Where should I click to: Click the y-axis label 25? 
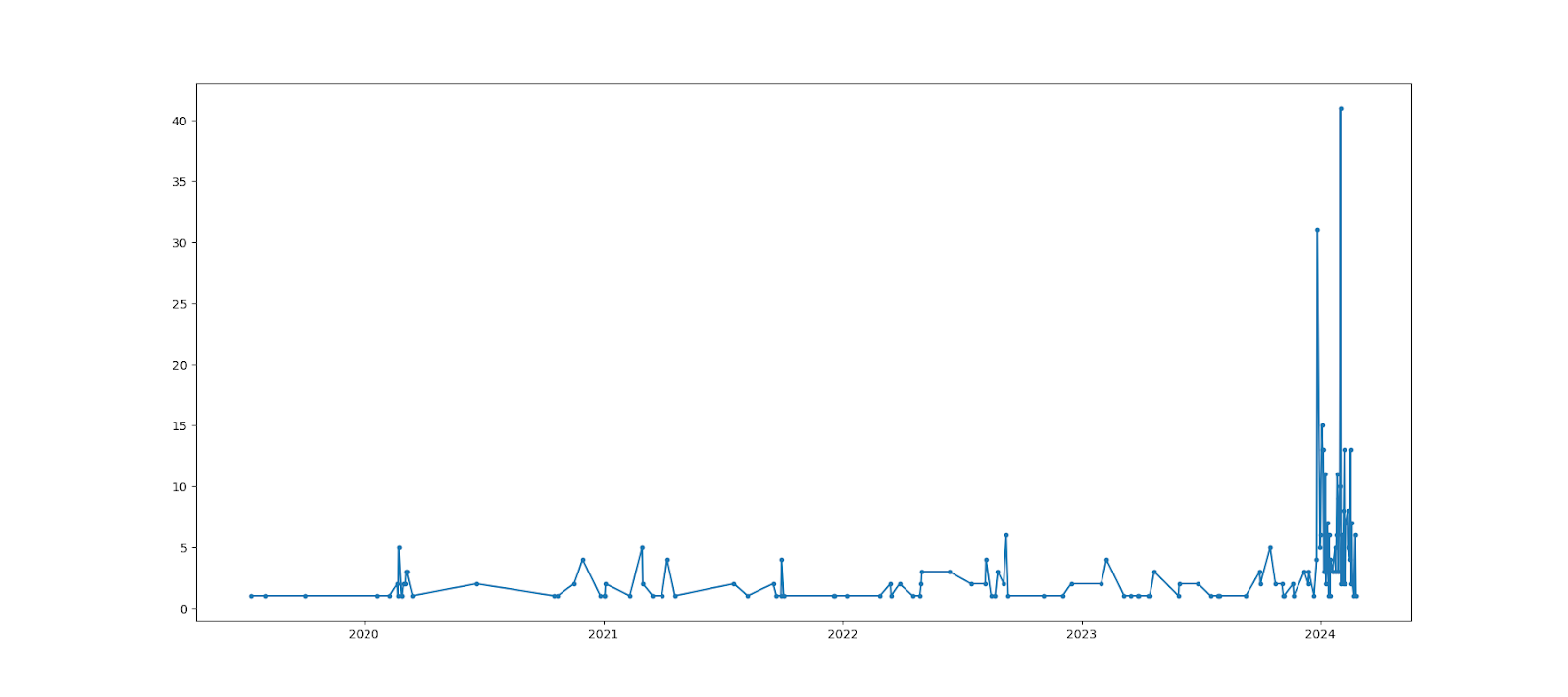[179, 304]
